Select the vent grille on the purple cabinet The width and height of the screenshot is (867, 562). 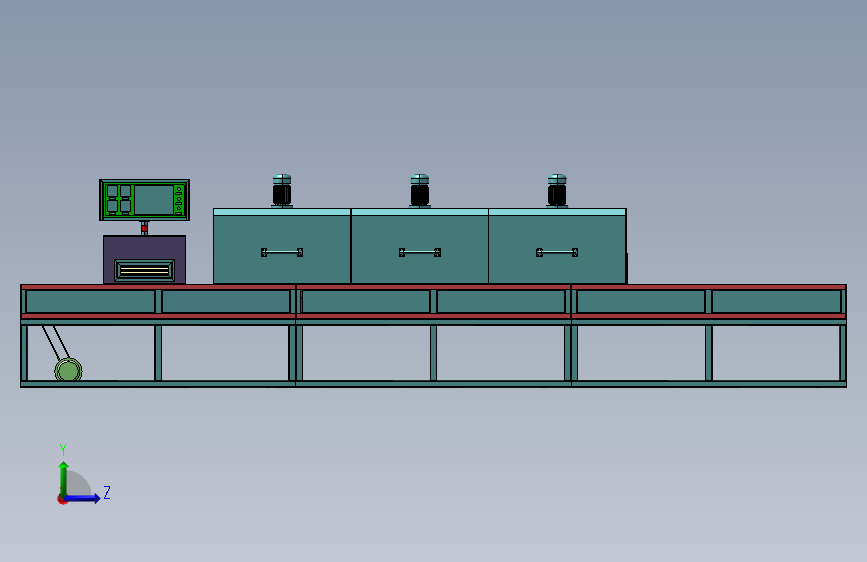[x=144, y=270]
